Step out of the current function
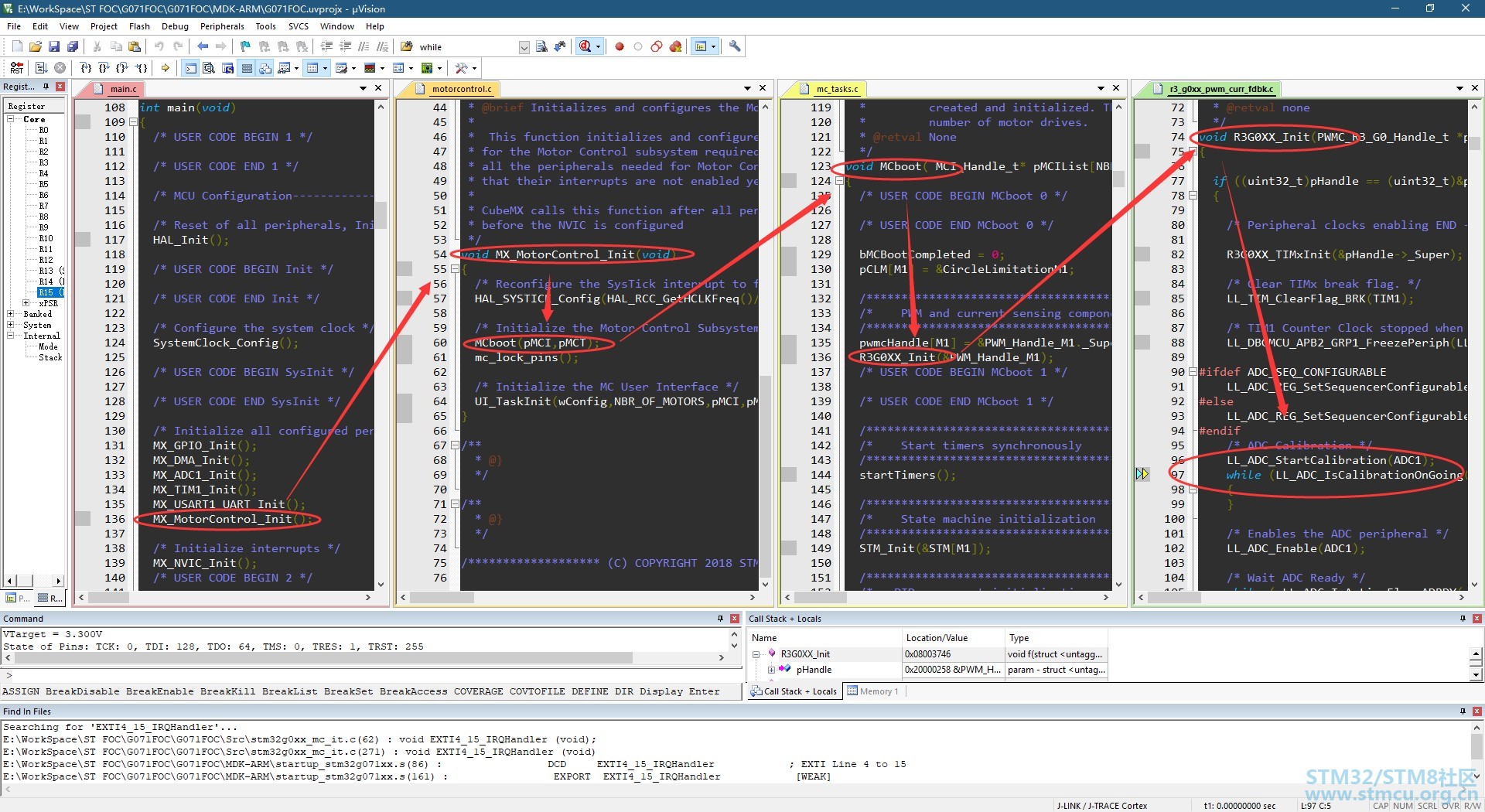This screenshot has width=1485, height=812. point(123,68)
